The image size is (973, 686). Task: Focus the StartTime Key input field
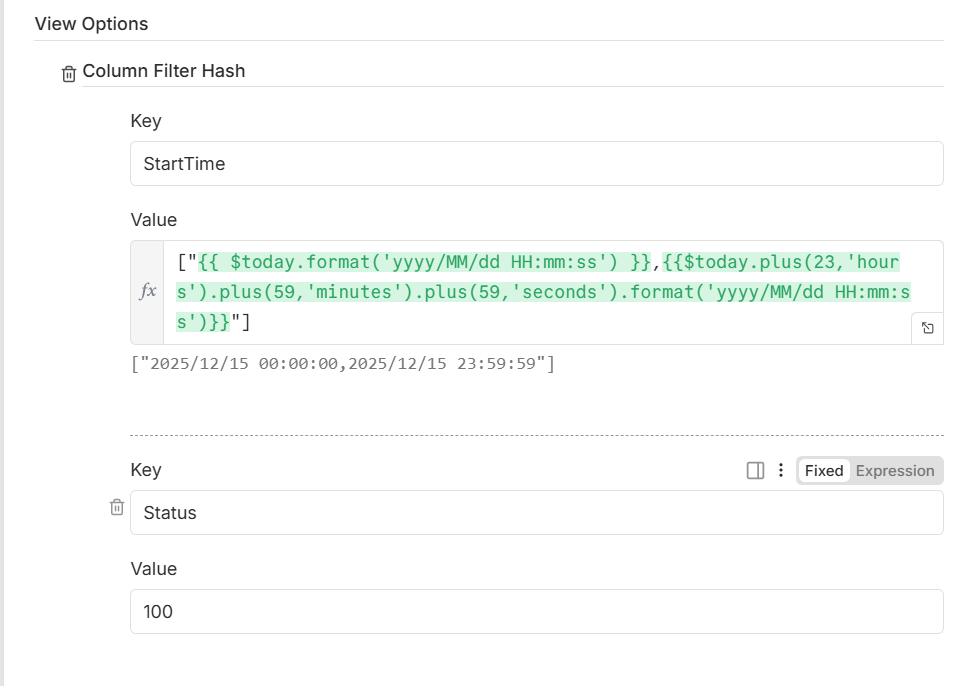537,164
